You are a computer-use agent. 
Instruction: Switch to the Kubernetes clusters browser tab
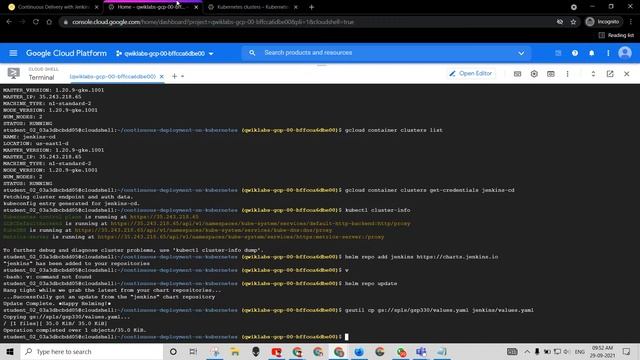(253, 7)
